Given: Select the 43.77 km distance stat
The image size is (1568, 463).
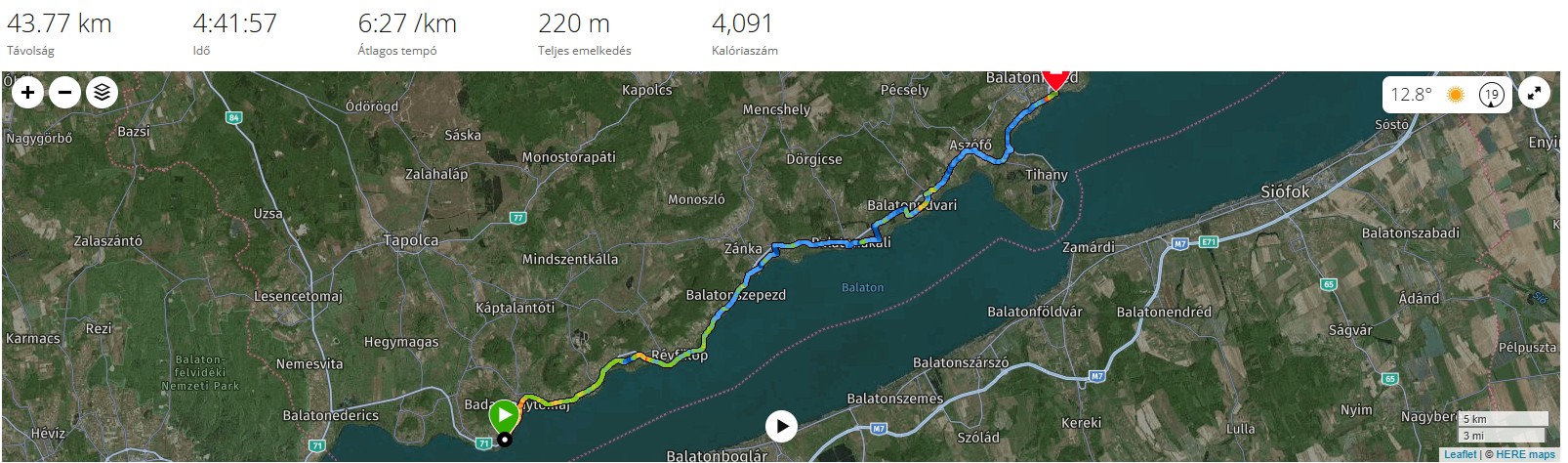Looking at the screenshot, I should click(60, 23).
